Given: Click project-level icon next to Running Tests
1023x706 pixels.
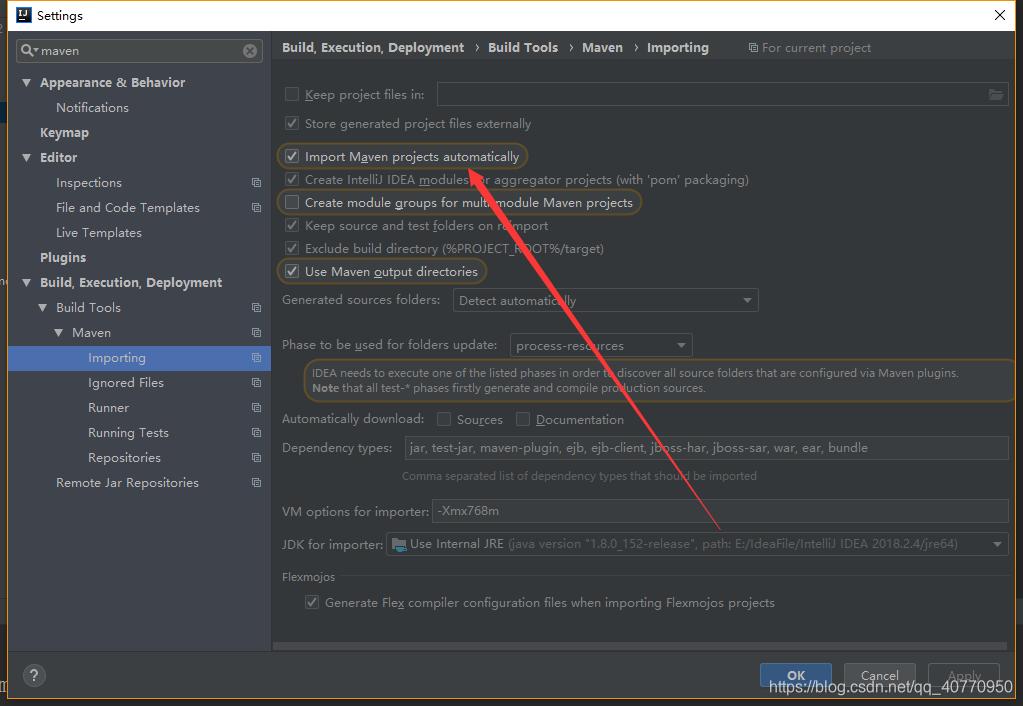Looking at the screenshot, I should (x=256, y=433).
